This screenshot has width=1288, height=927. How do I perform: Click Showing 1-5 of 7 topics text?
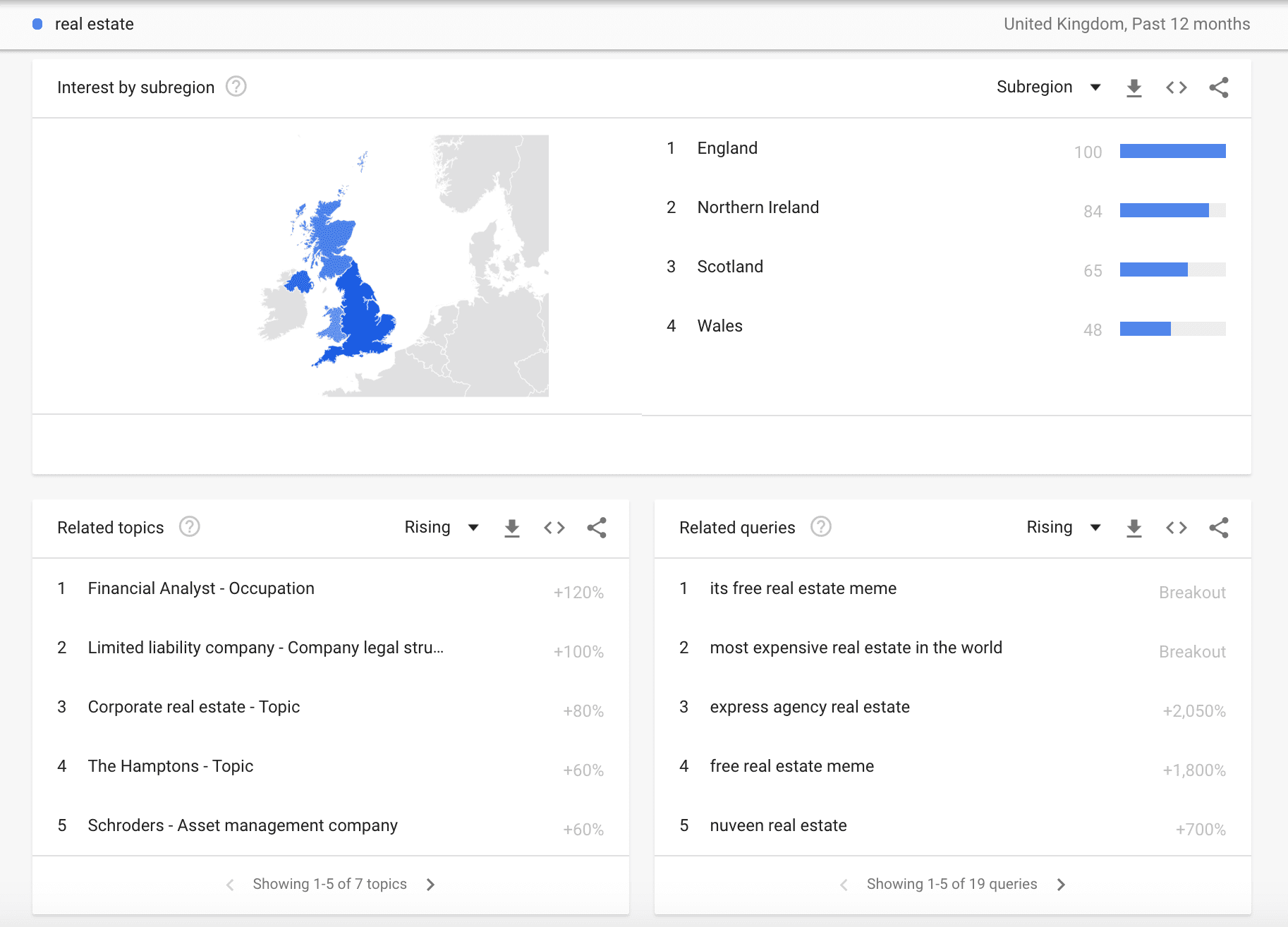click(x=329, y=884)
